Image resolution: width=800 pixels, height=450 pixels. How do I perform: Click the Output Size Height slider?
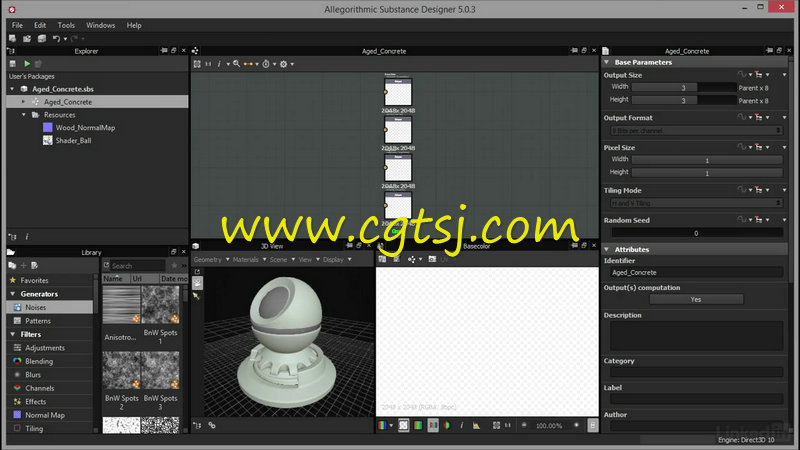pos(684,101)
